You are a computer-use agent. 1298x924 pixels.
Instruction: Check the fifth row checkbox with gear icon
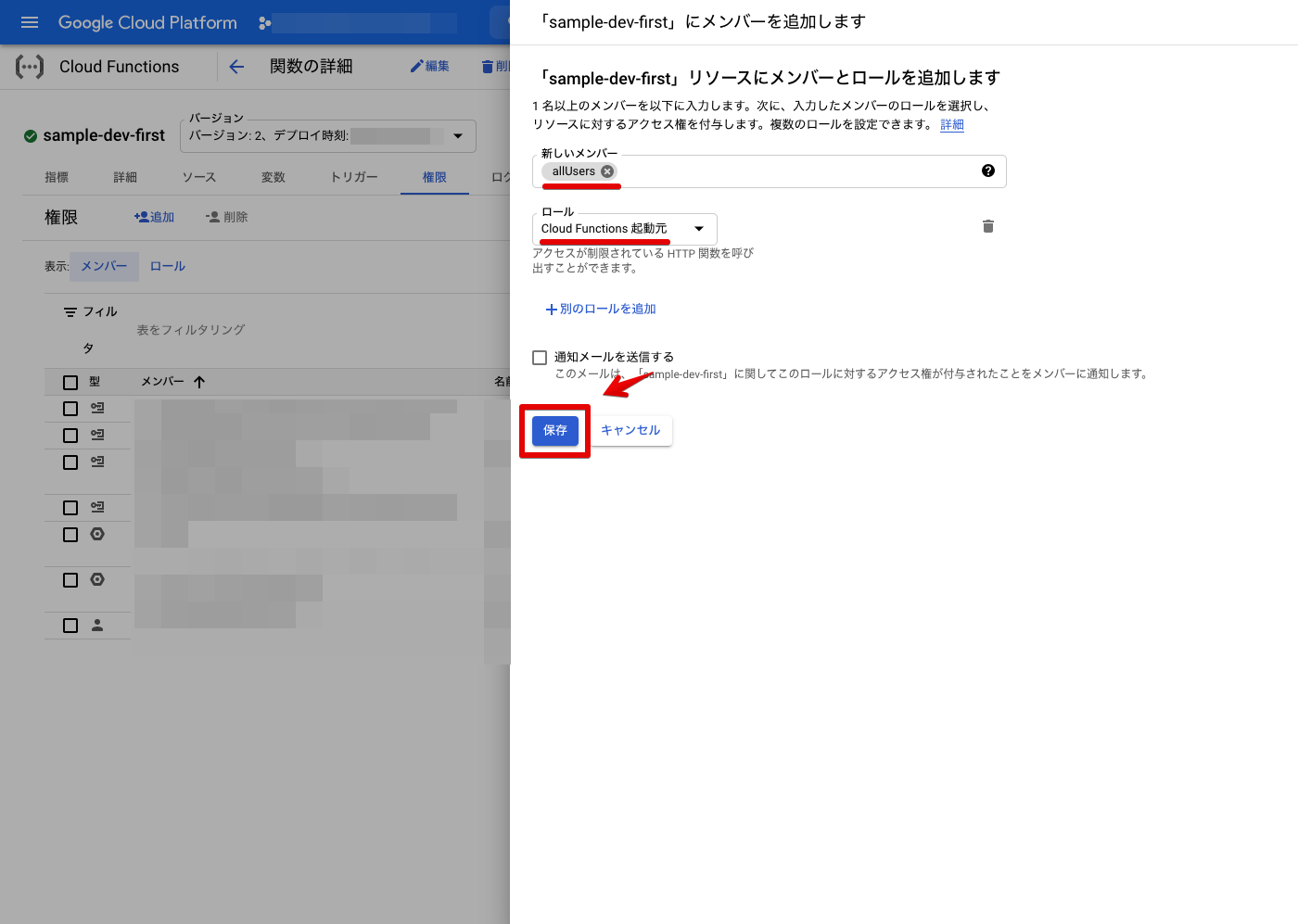(x=70, y=535)
